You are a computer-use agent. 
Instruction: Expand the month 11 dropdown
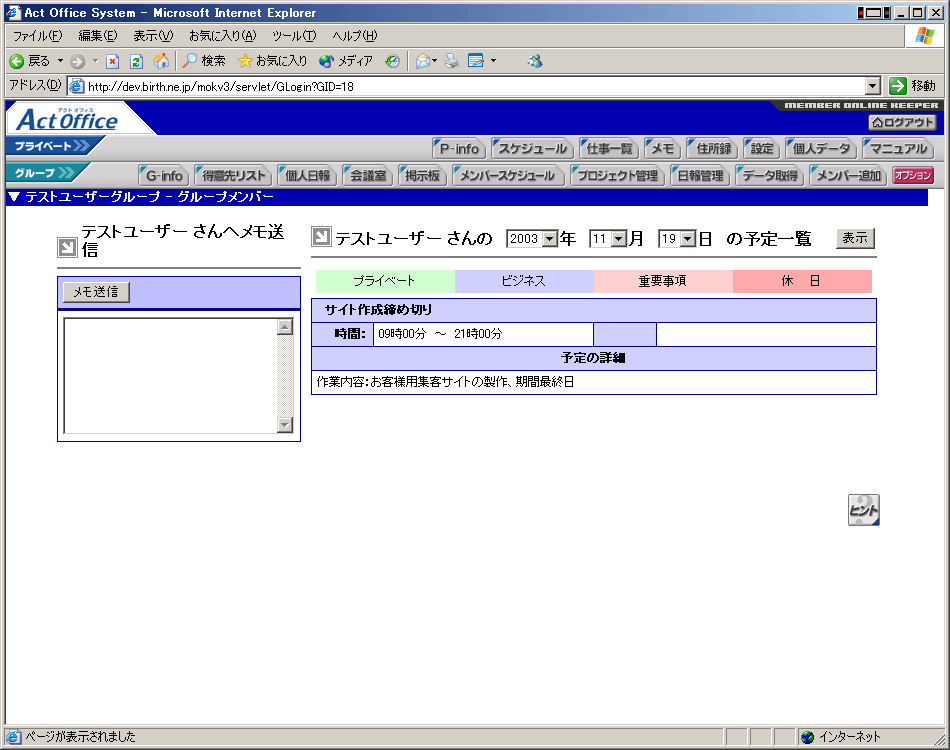[x=618, y=239]
